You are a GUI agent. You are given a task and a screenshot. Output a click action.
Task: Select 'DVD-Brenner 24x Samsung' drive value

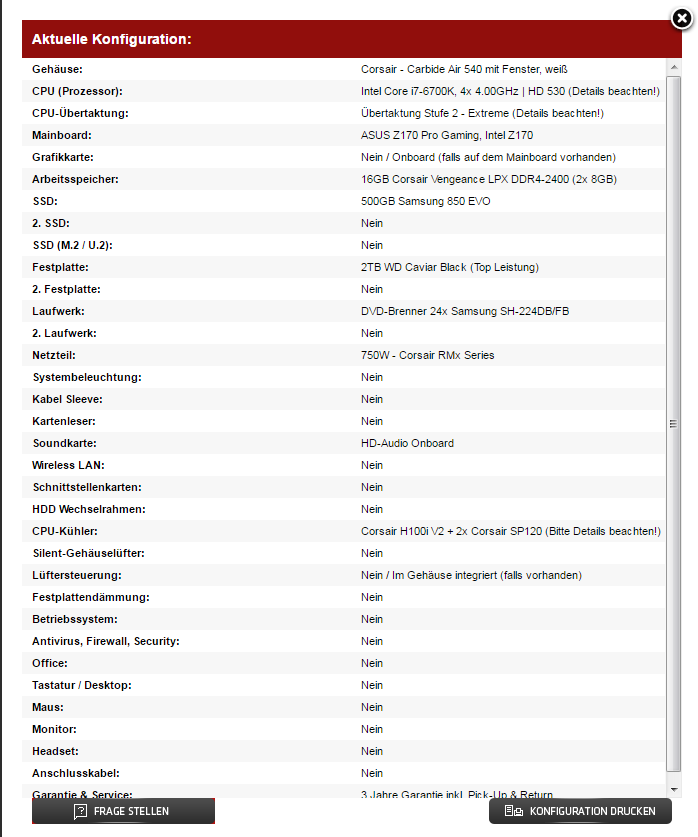(465, 311)
